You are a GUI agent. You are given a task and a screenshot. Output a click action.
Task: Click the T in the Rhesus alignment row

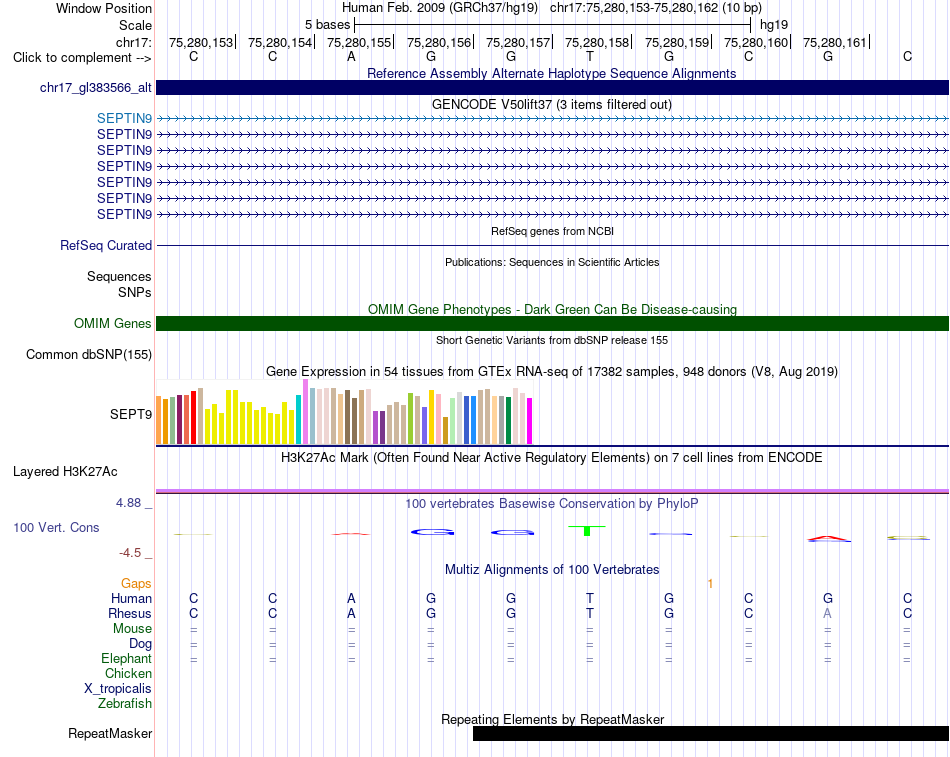pyautogui.click(x=590, y=613)
